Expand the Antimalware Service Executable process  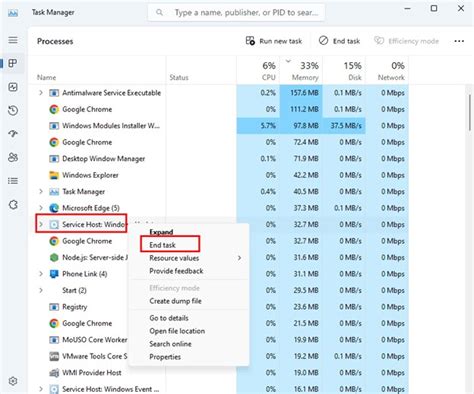[x=41, y=93]
